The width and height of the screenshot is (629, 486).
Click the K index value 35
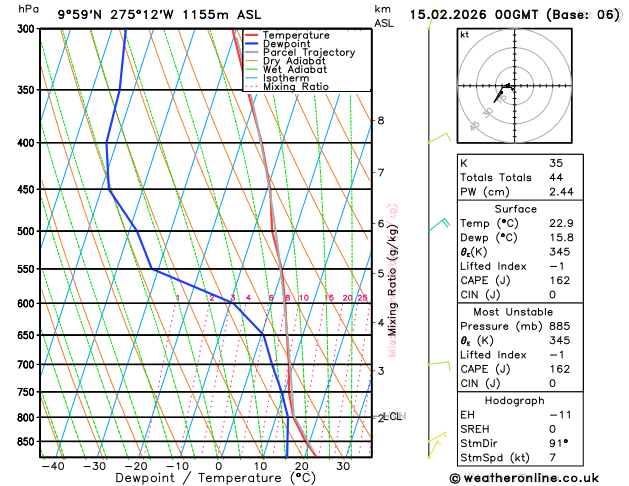click(x=556, y=163)
